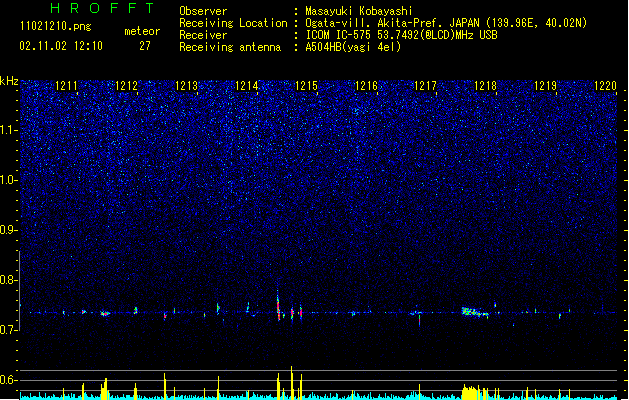This screenshot has height=400, width=629.
Task: Click the Receiving Location label
Action: click(x=233, y=23)
